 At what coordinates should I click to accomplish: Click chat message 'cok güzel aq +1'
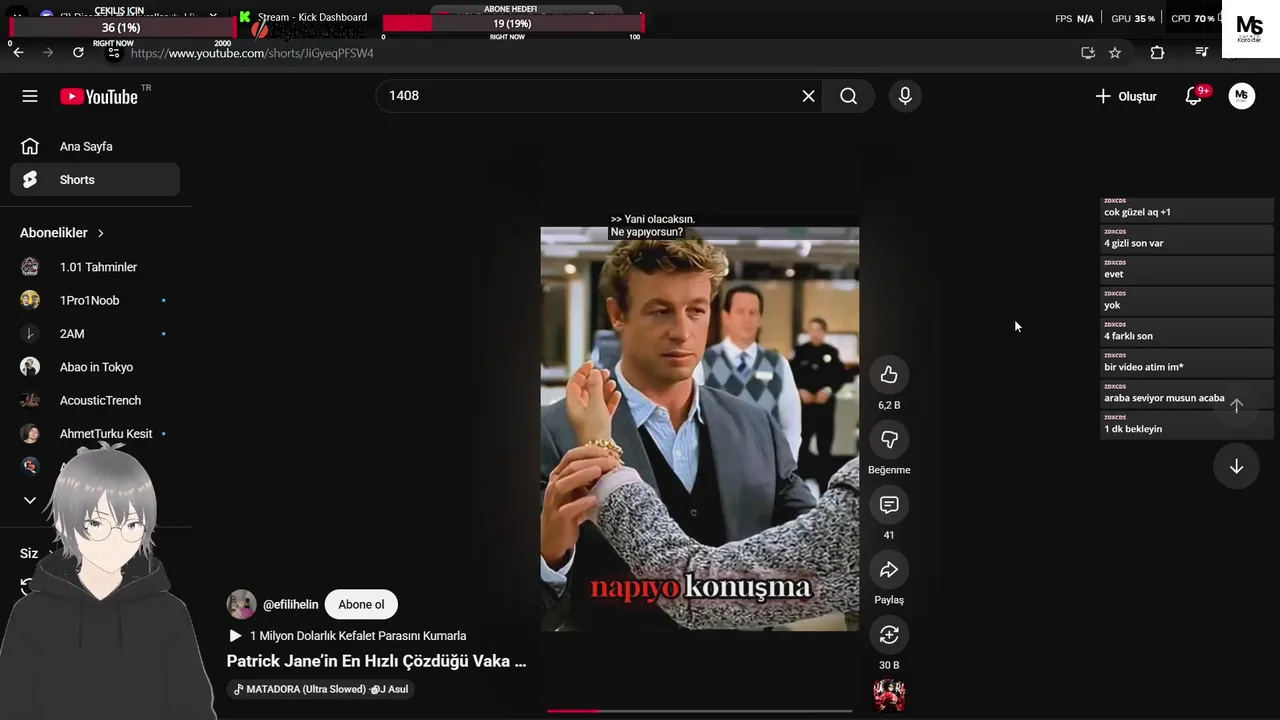[x=1187, y=208]
